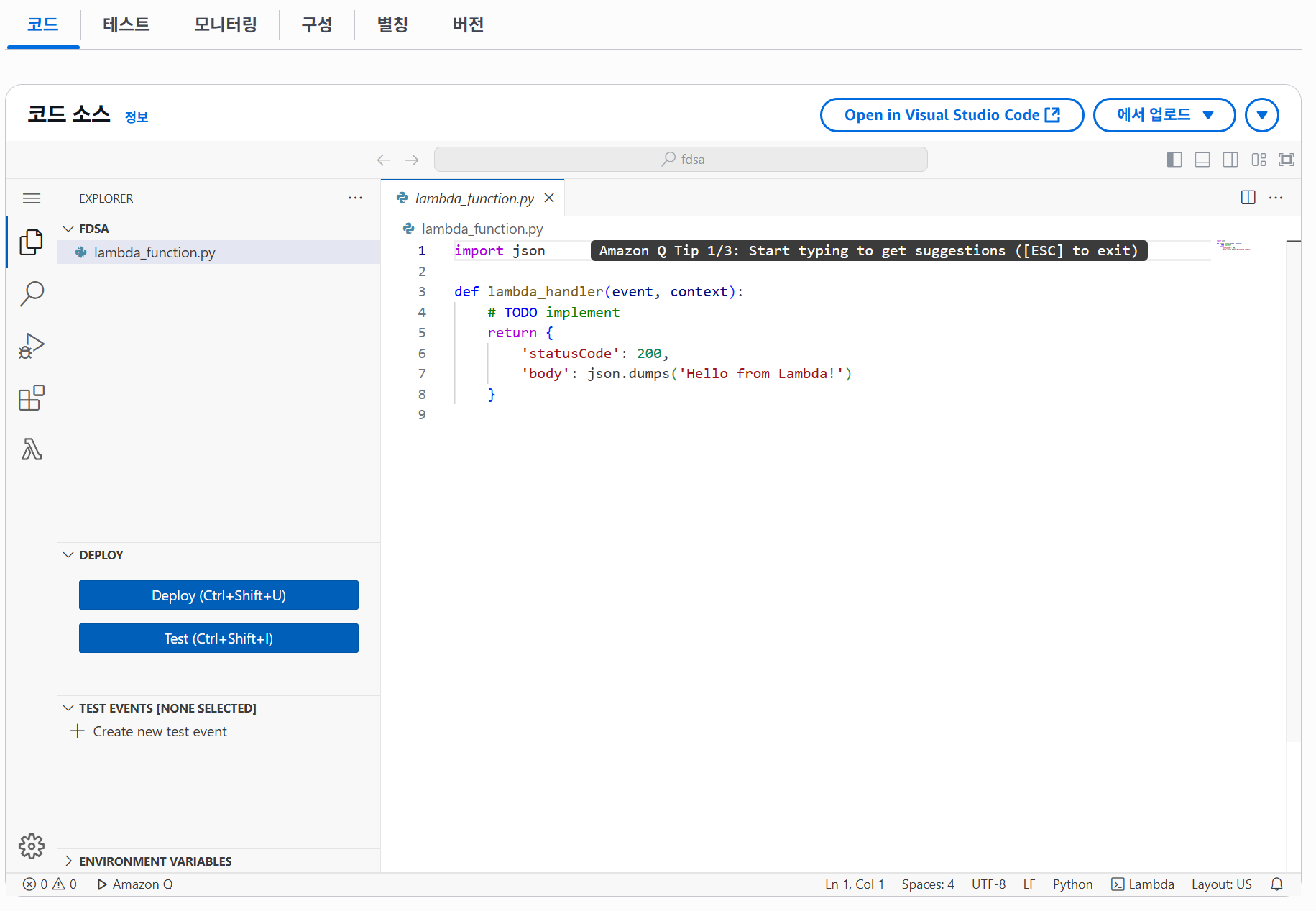The height and width of the screenshot is (911, 1316).
Task: Open the hamburger application menu
Action: tap(32, 198)
